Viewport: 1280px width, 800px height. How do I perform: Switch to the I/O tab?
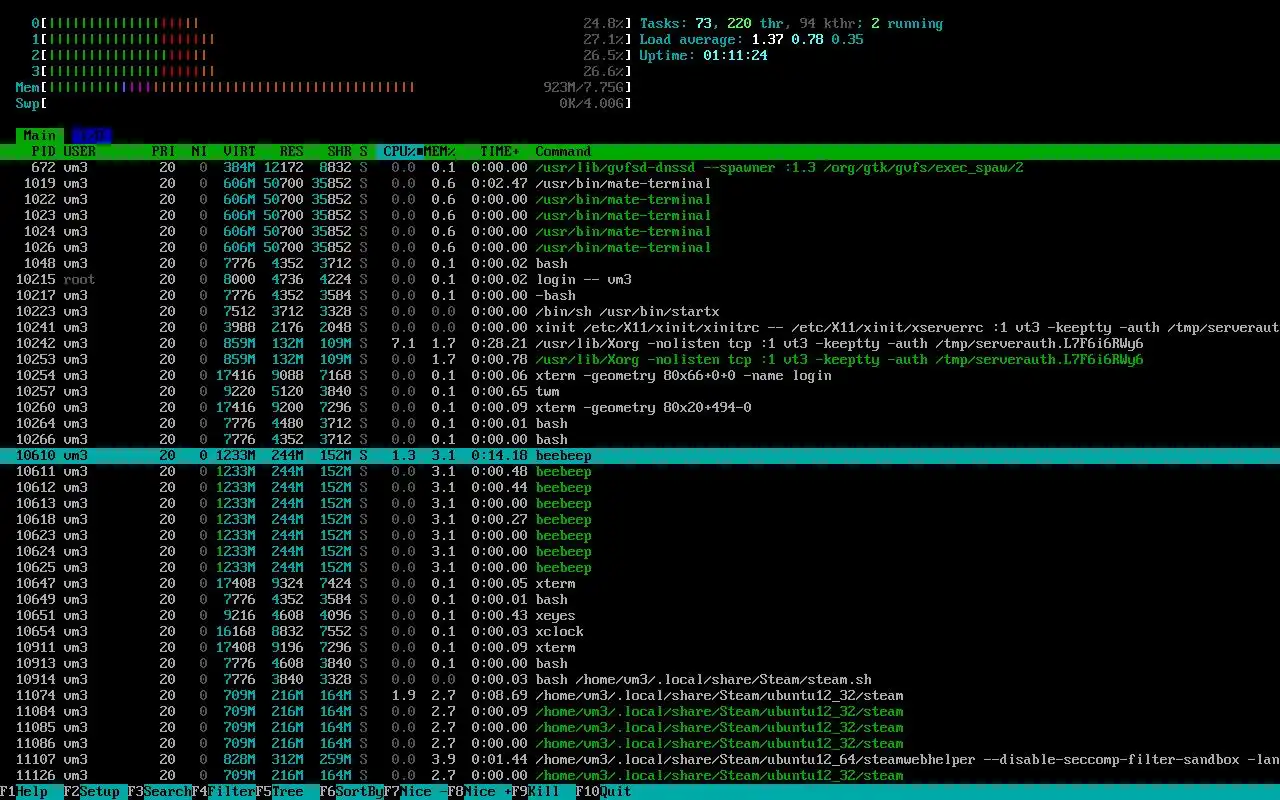click(92, 135)
